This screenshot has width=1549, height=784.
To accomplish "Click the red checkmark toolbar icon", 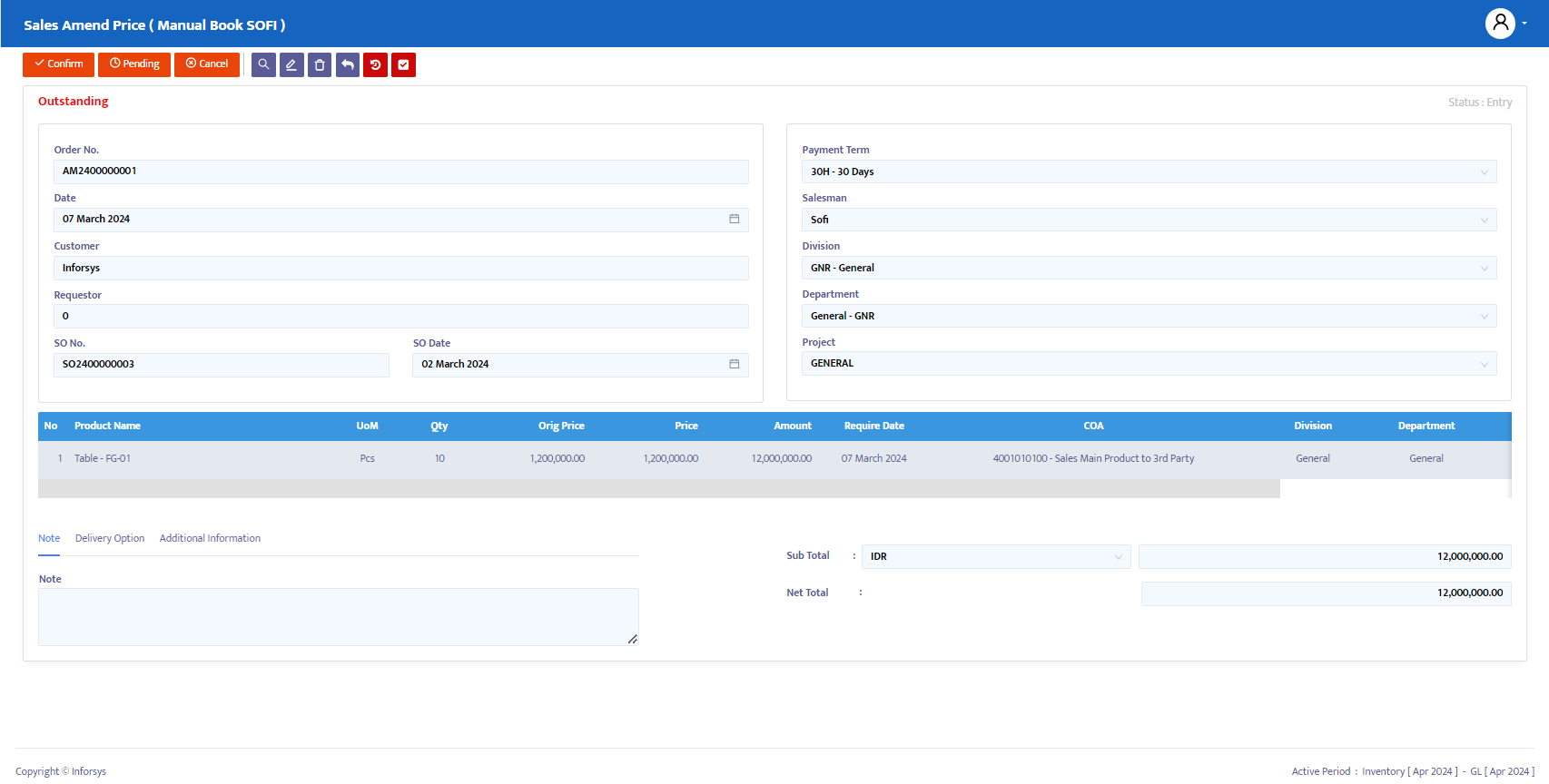I will (403, 64).
